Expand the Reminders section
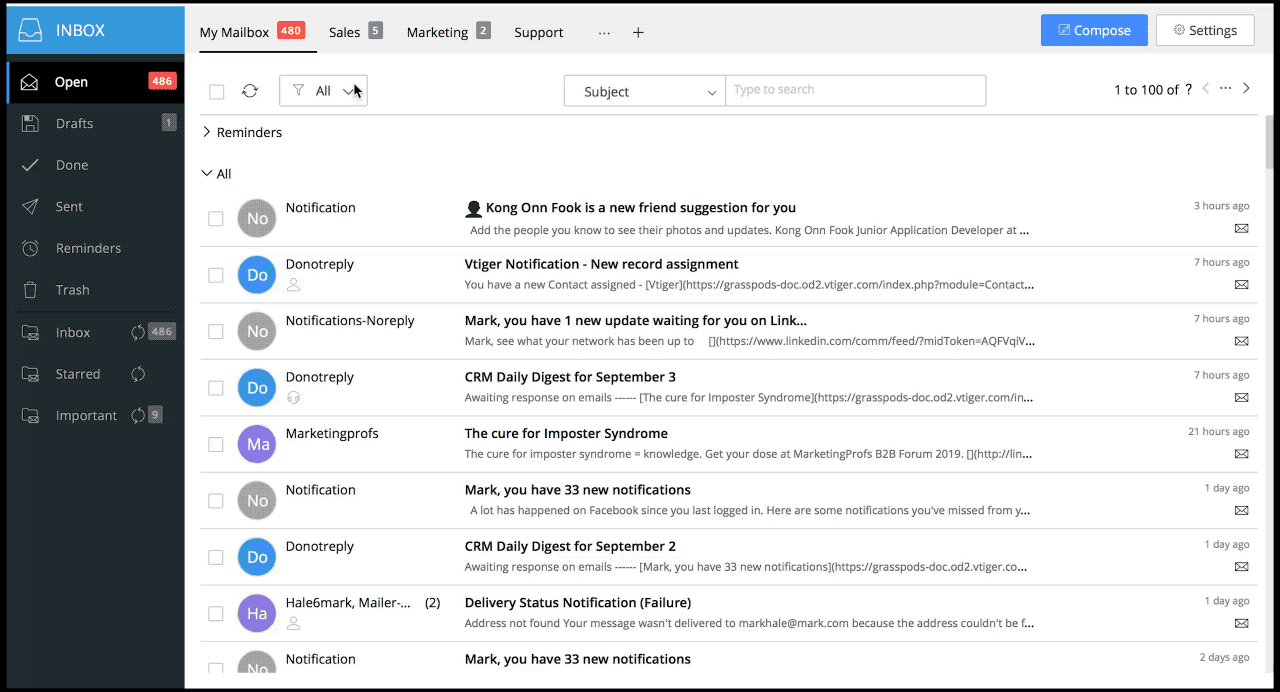The image size is (1280, 692). [206, 131]
